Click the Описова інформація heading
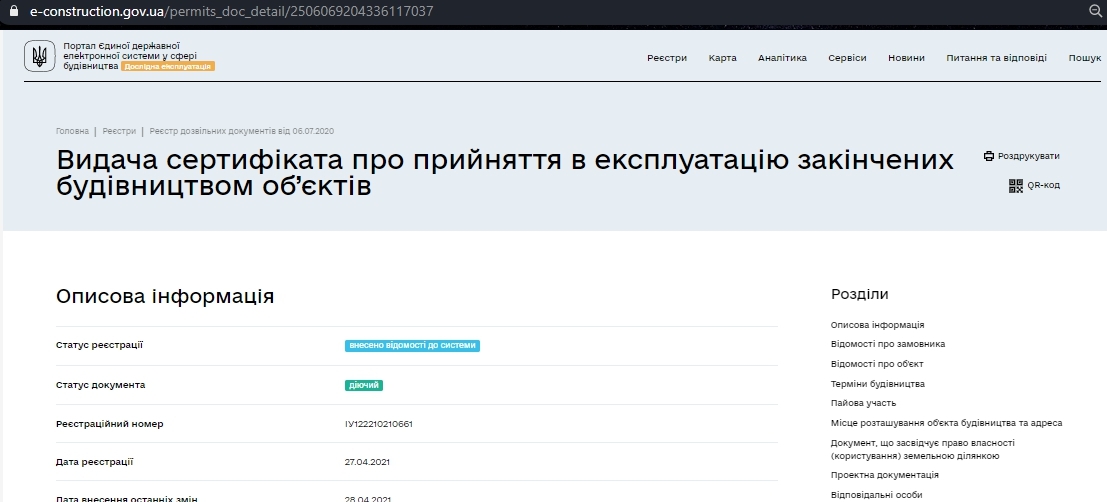This screenshot has width=1107, height=502. point(164,296)
